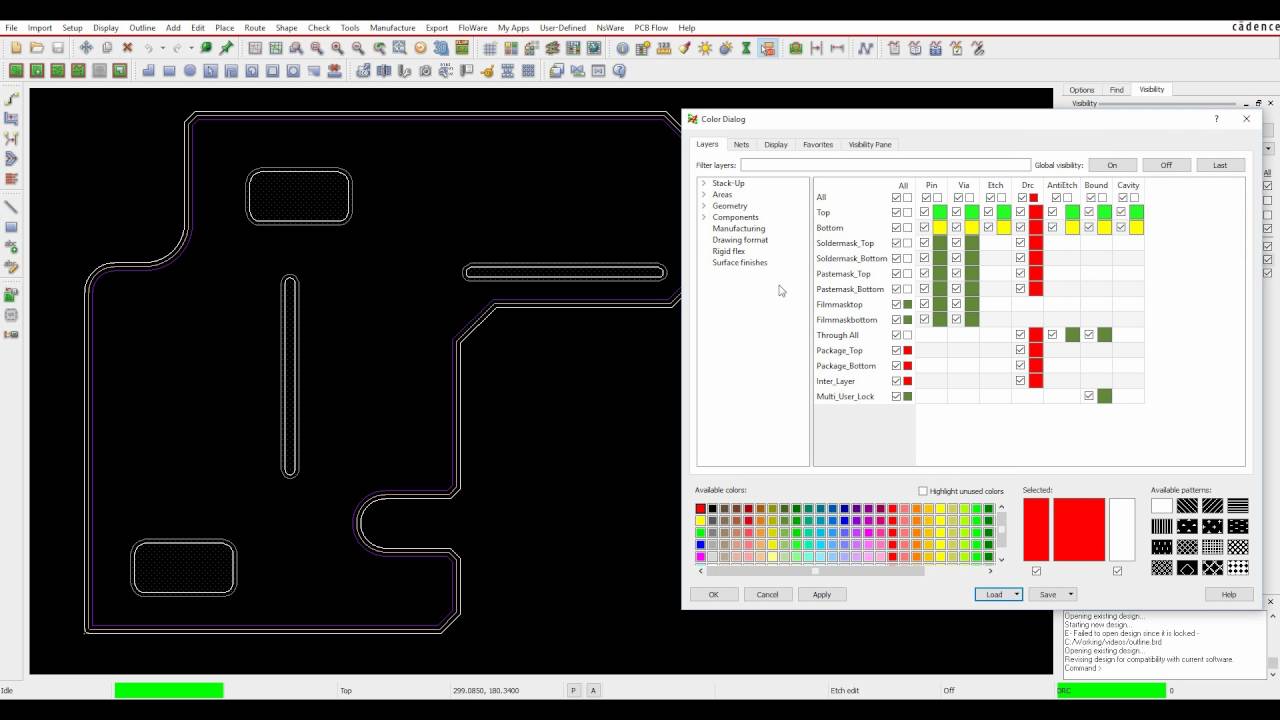Toggle Package_Top All checkbox
Screen dimensions: 1280x720
coord(896,350)
